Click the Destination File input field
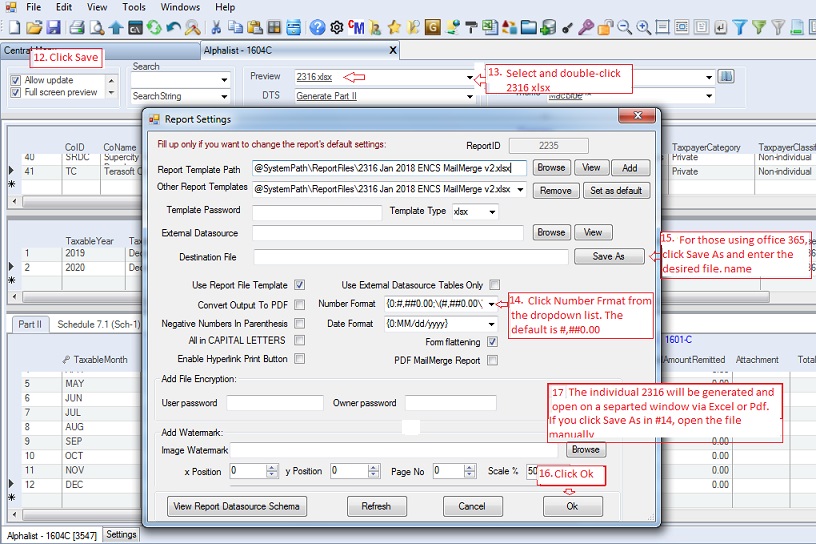816x544 pixels. click(x=411, y=257)
